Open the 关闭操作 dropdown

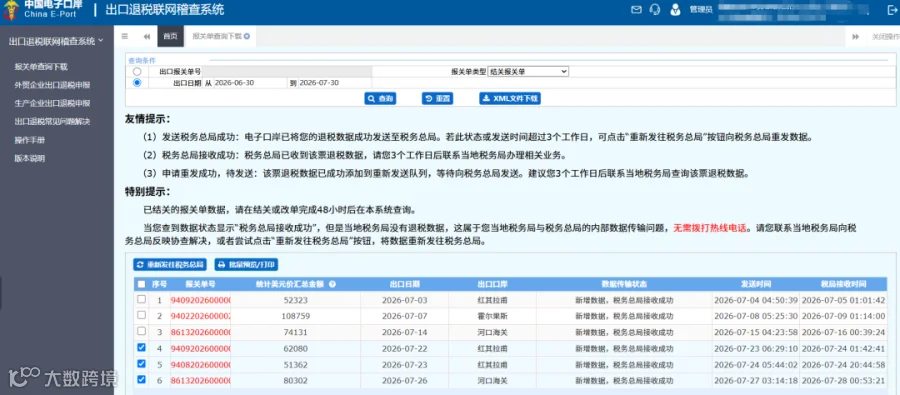[885, 36]
